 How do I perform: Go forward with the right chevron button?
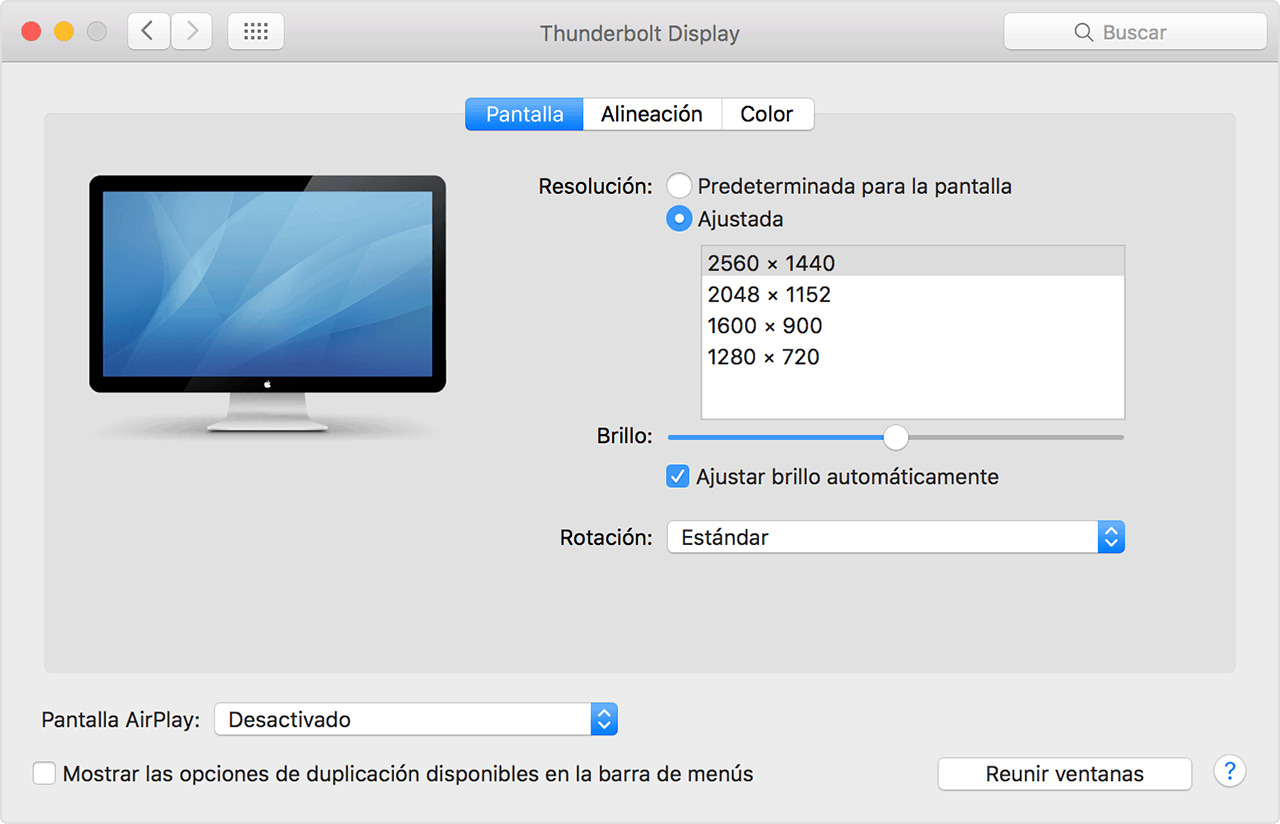[x=192, y=32]
